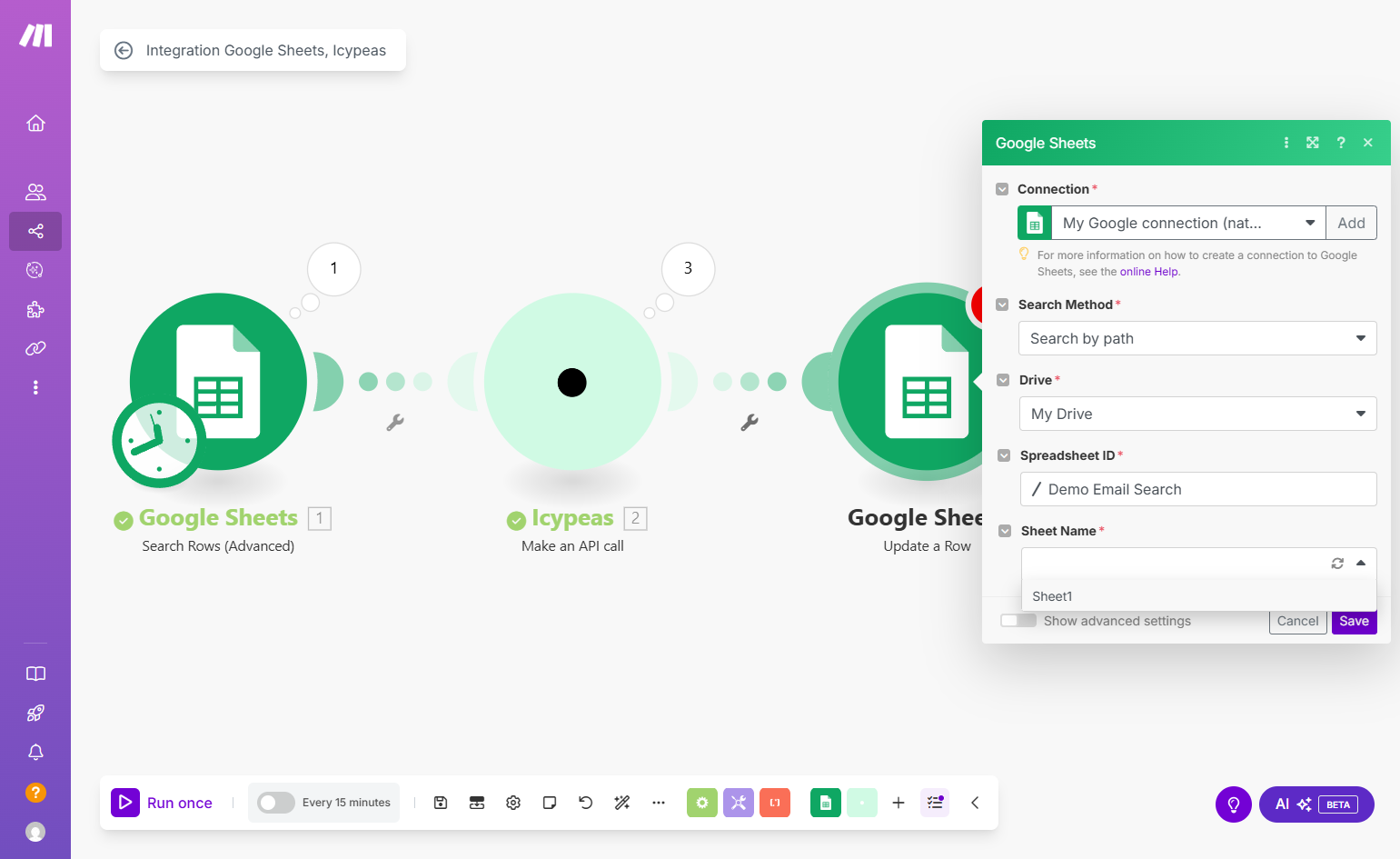The height and width of the screenshot is (859, 1400).
Task: Open the chain-link Connections icon in sidebar
Action: 35,348
